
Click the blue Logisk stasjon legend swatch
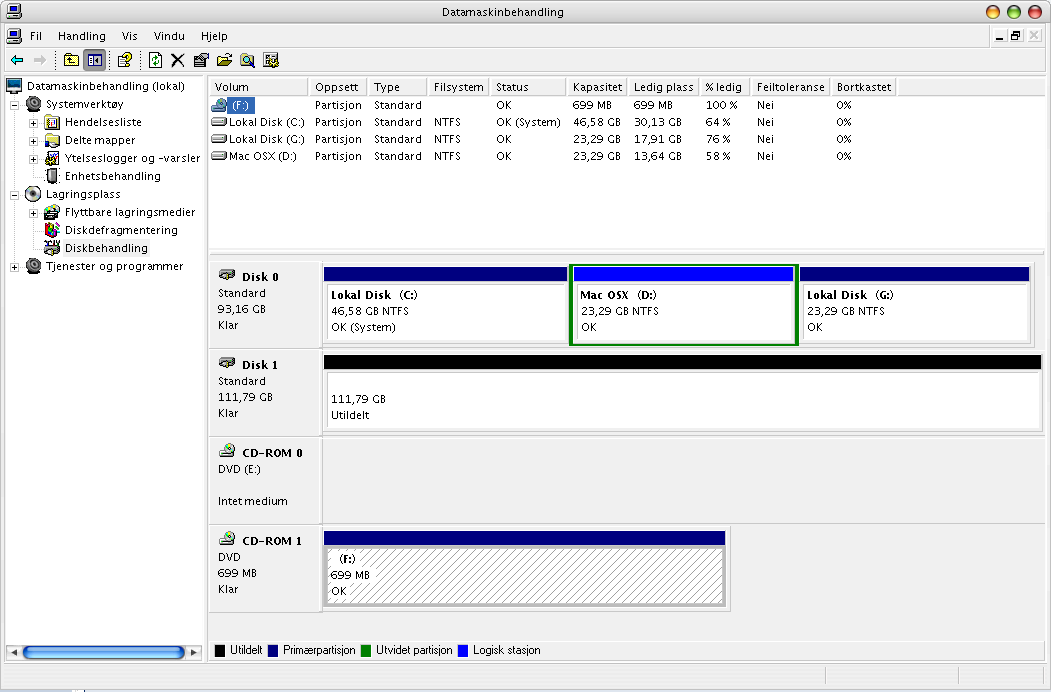pos(462,650)
